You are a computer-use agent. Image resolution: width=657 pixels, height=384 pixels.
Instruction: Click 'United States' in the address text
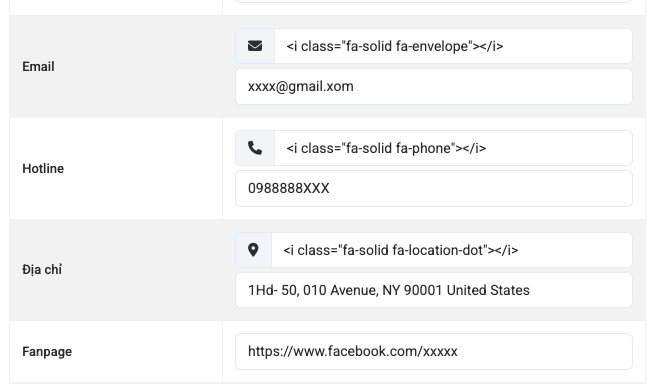pos(488,290)
